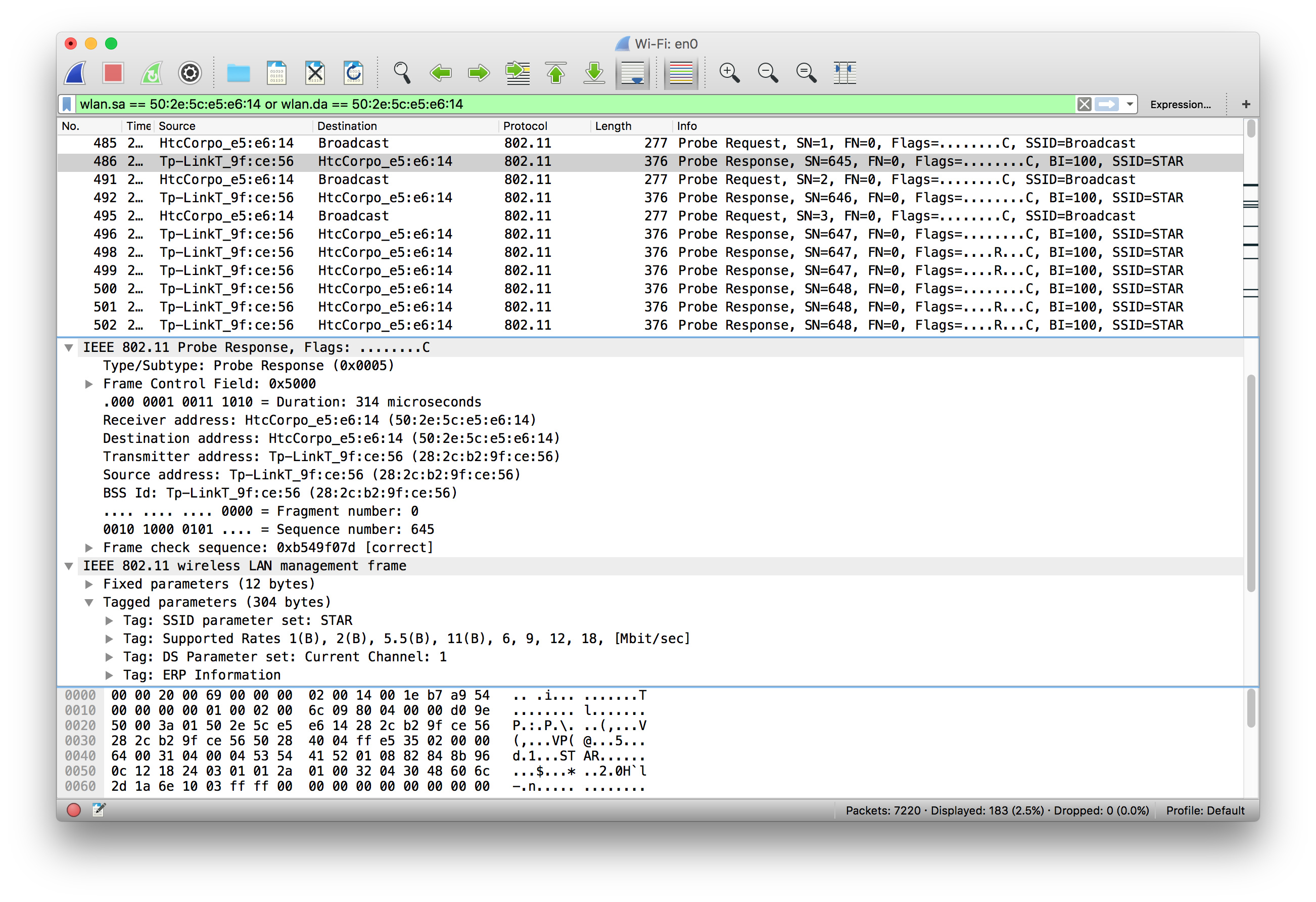The height and width of the screenshot is (902, 1316).
Task: Click the Source column header
Action: 177,126
